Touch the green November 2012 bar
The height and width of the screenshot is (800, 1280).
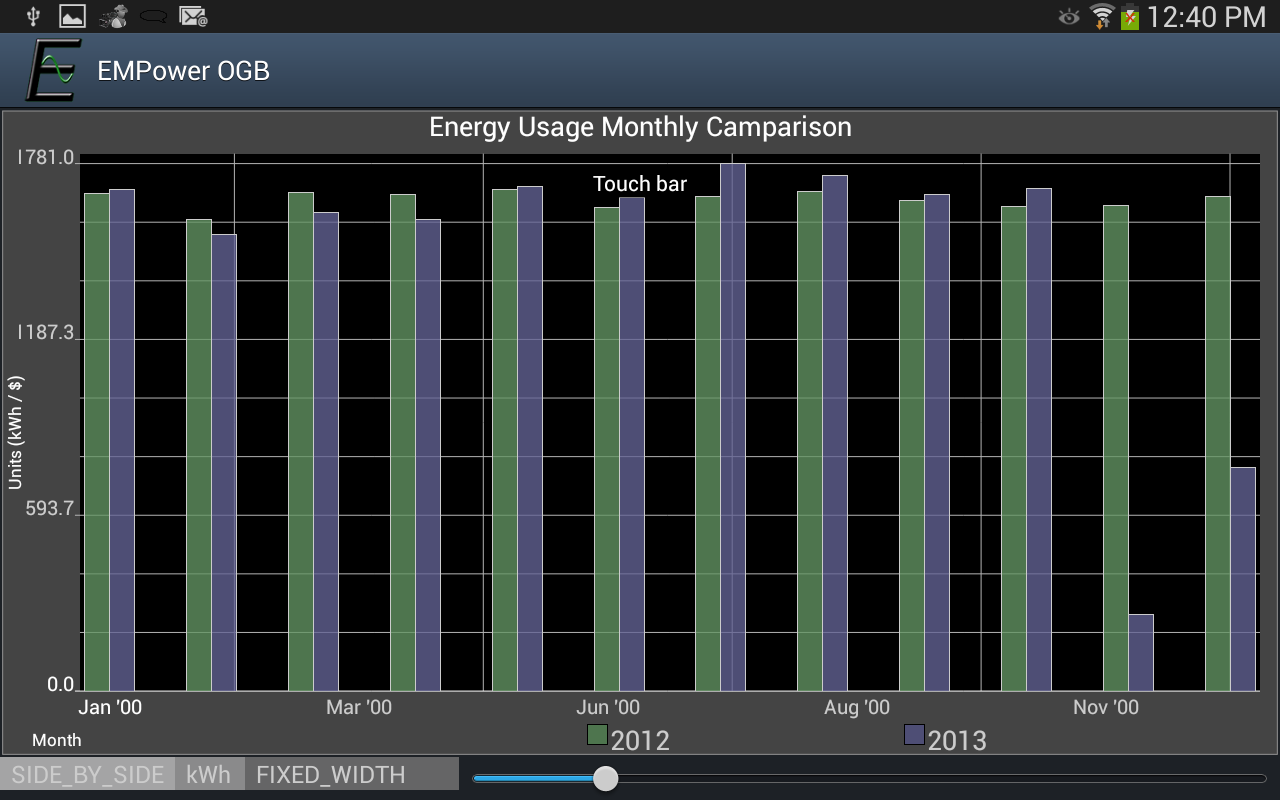tap(1116, 448)
